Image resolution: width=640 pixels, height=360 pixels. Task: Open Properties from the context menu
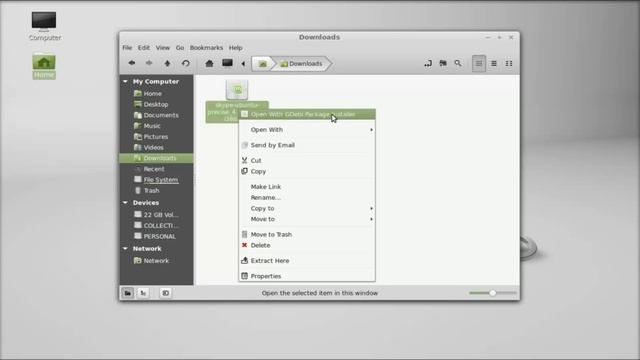(307, 276)
